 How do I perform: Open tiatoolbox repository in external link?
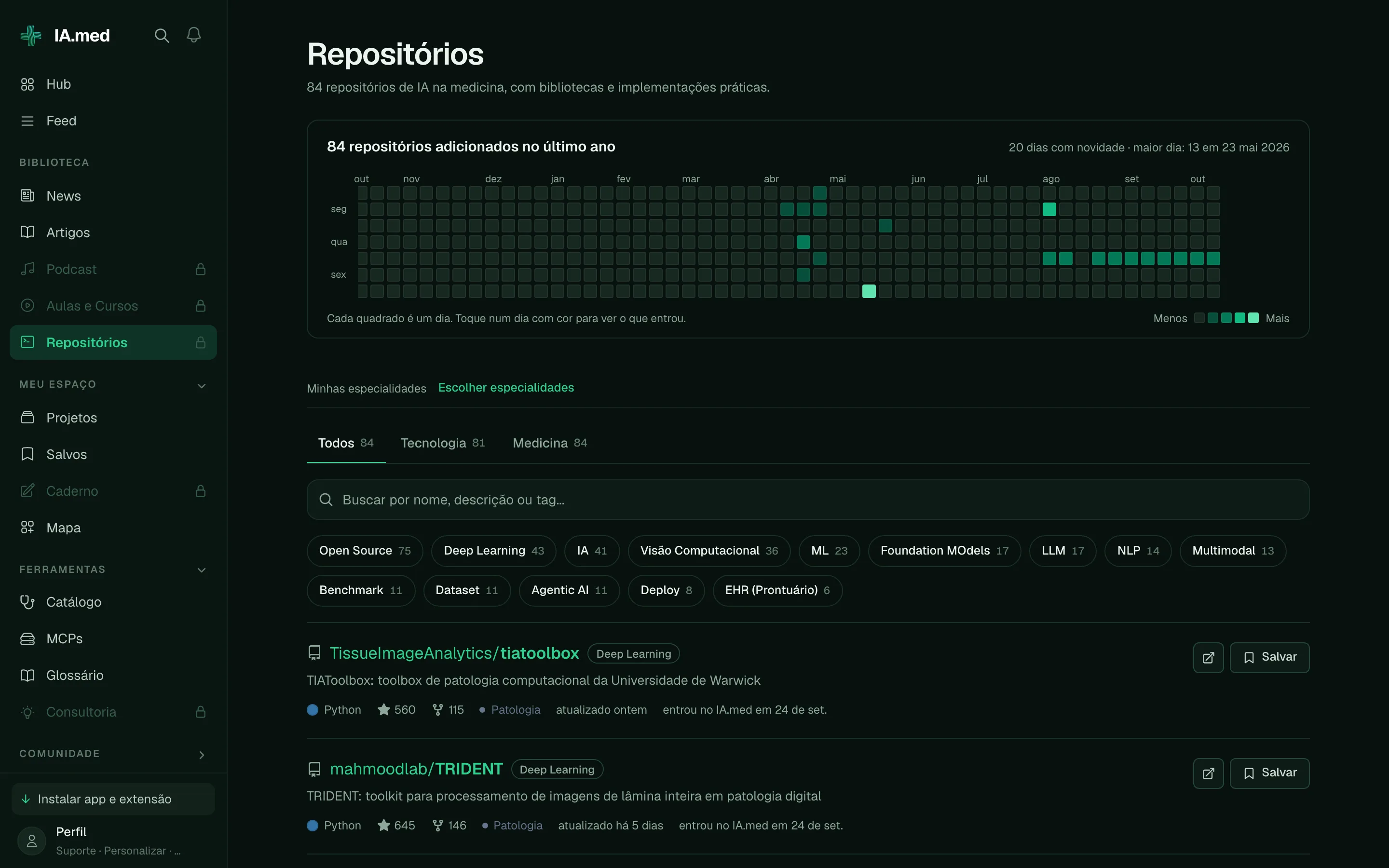click(1208, 658)
